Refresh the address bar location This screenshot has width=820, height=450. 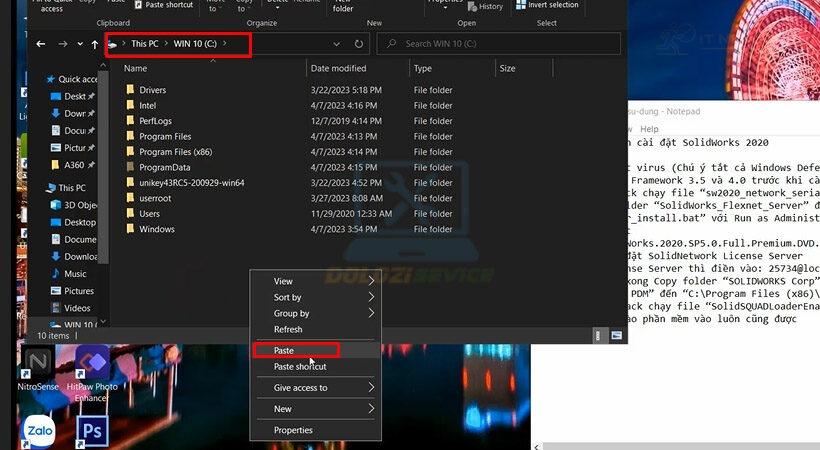(359, 44)
